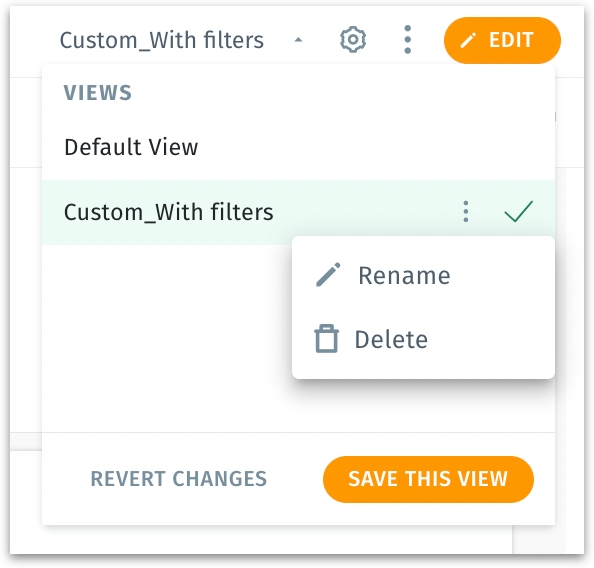
Task: Select Default View from views list
Action: pos(298,147)
